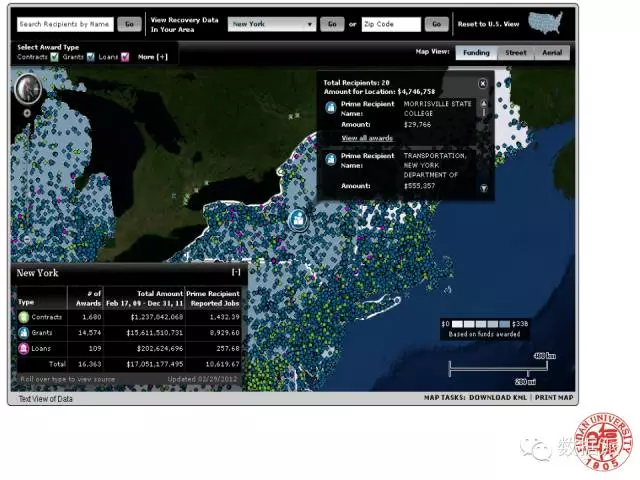Image resolution: width=640 pixels, height=480 pixels.
Task: Click the Transportation Department recipient icon
Action: [331, 157]
